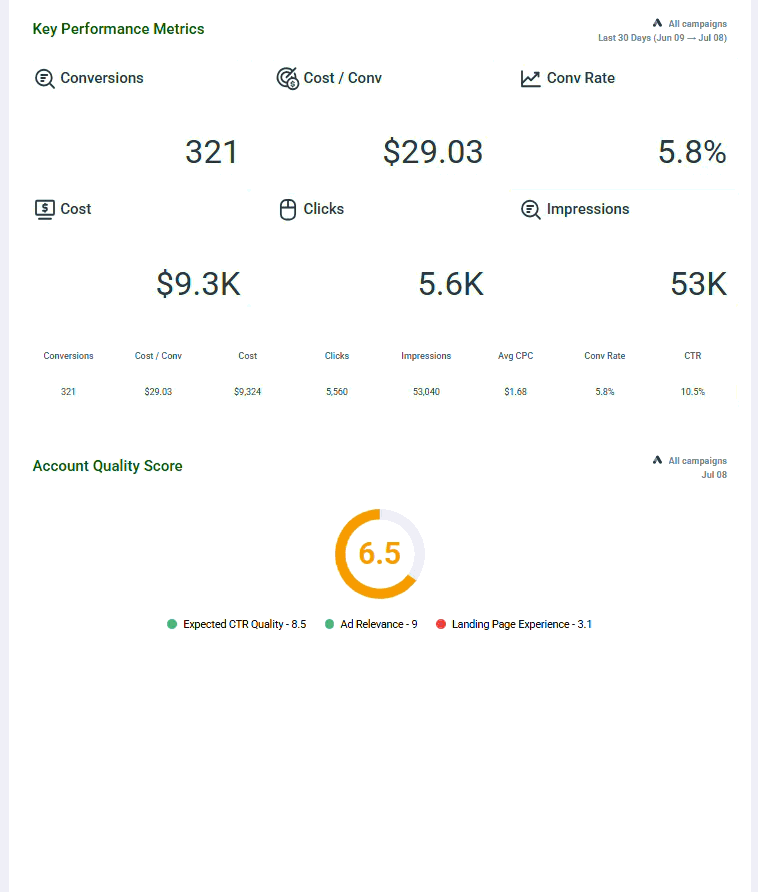This screenshot has width=758, height=892.
Task: Click the Last 30 Days date range text
Action: (x=662, y=38)
